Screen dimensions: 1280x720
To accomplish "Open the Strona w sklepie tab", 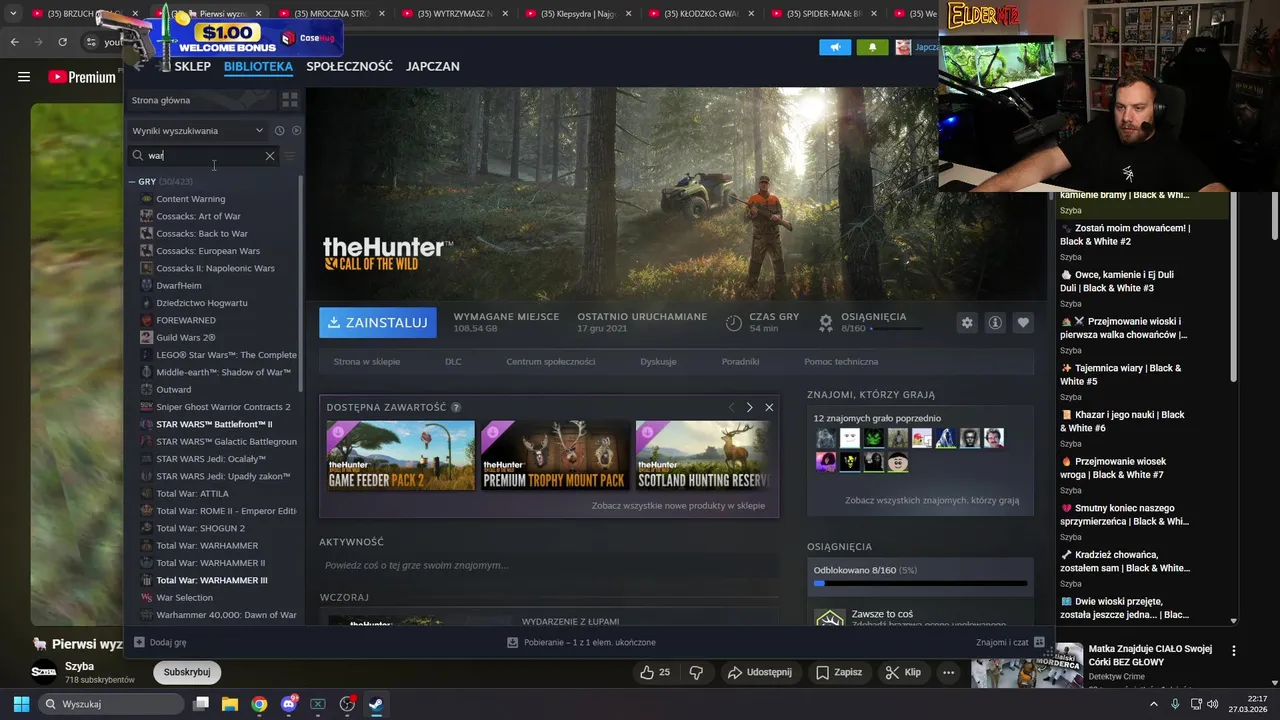I will 366,362.
